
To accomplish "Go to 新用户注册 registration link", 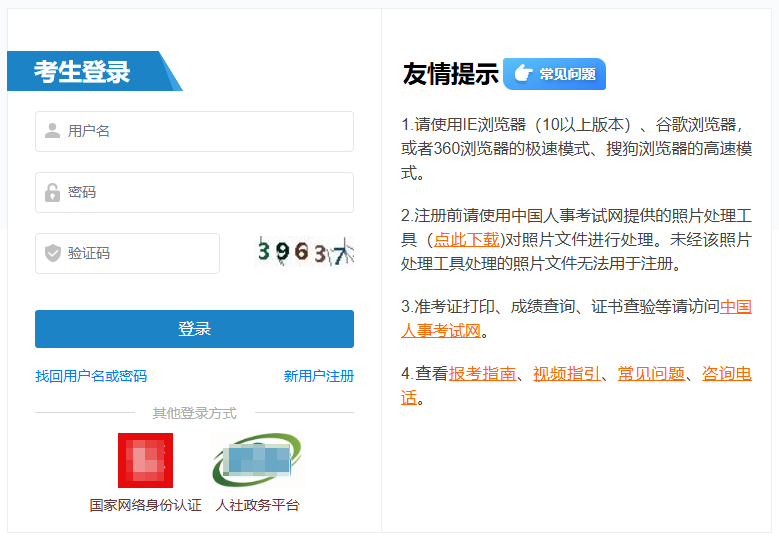I will (x=318, y=376).
